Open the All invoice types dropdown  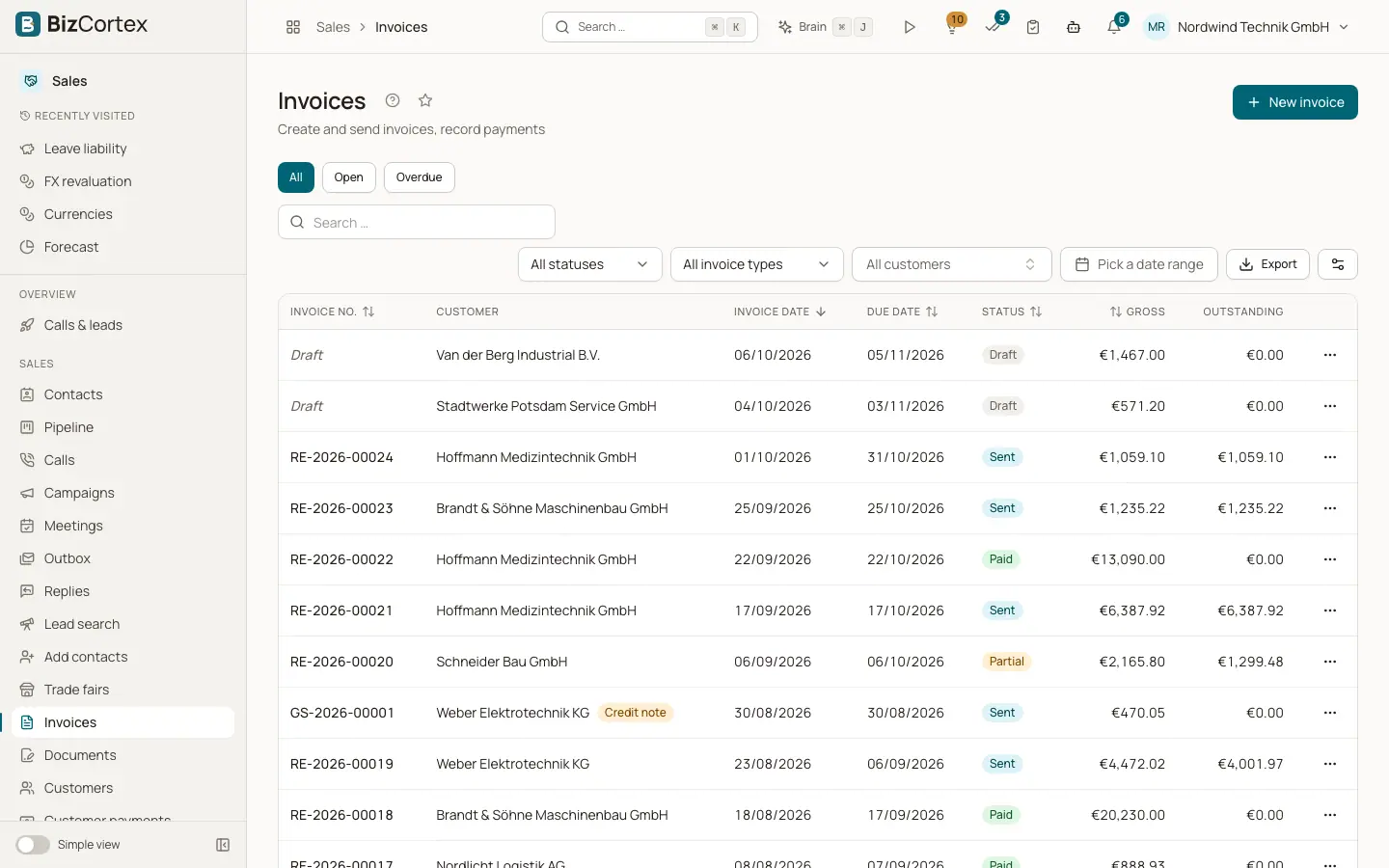[x=757, y=264]
